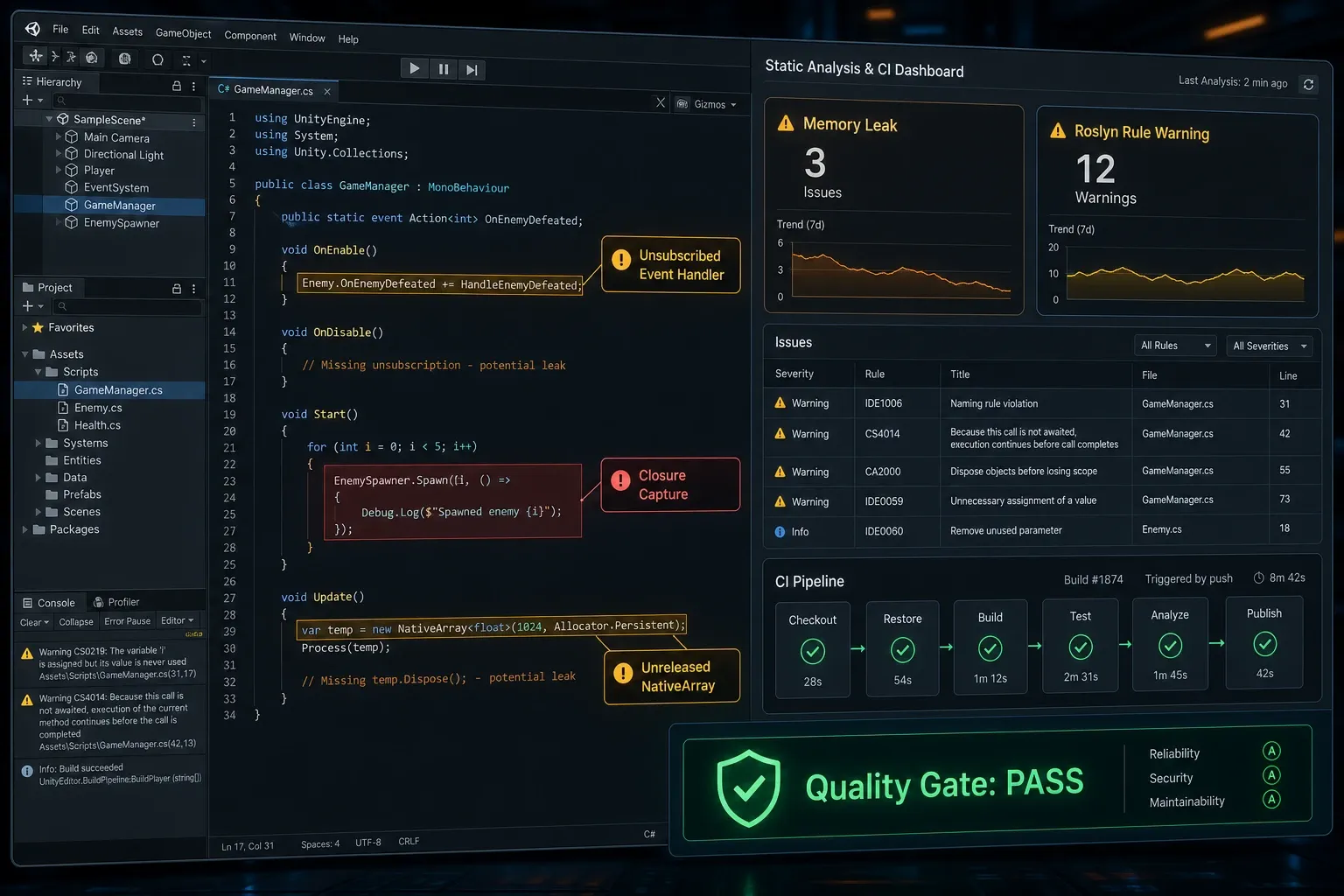1344x896 pixels.
Task: Expand the Packages folder arrow
Action: click(x=24, y=529)
